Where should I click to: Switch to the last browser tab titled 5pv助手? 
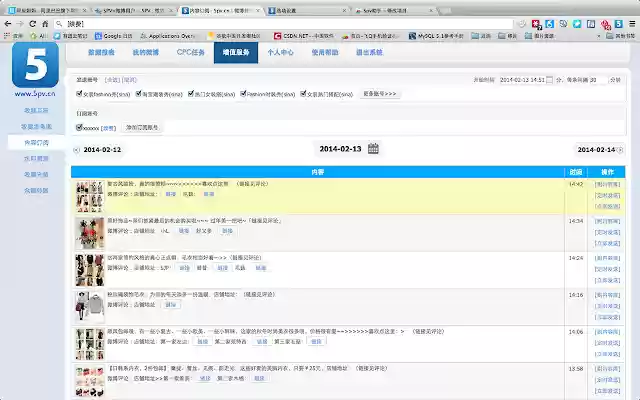click(392, 11)
